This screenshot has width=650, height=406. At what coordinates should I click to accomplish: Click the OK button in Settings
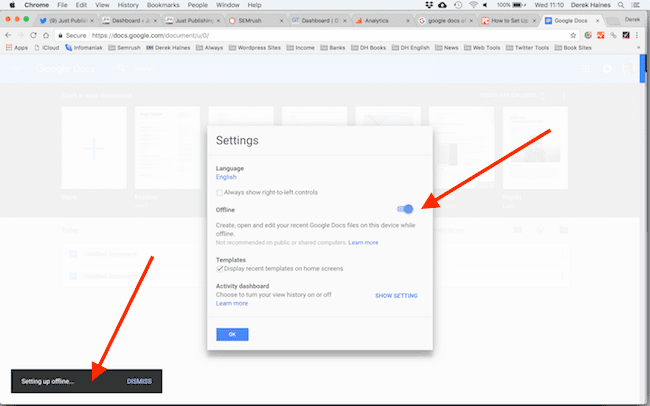coord(232,334)
